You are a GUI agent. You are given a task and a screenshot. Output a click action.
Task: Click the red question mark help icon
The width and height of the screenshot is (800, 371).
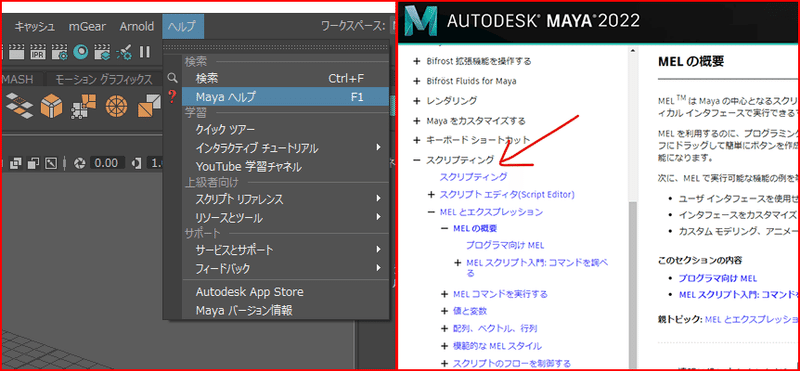(172, 95)
